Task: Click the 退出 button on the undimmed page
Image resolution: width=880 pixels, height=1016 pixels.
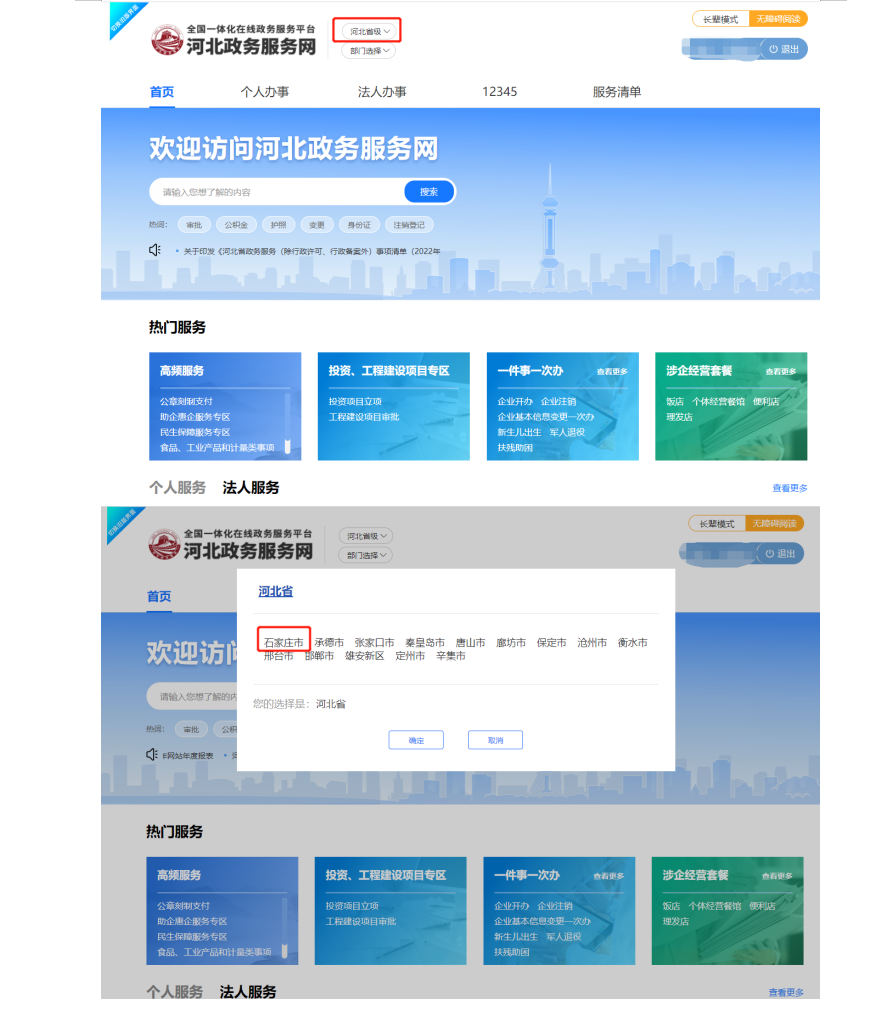Action: tap(783, 49)
